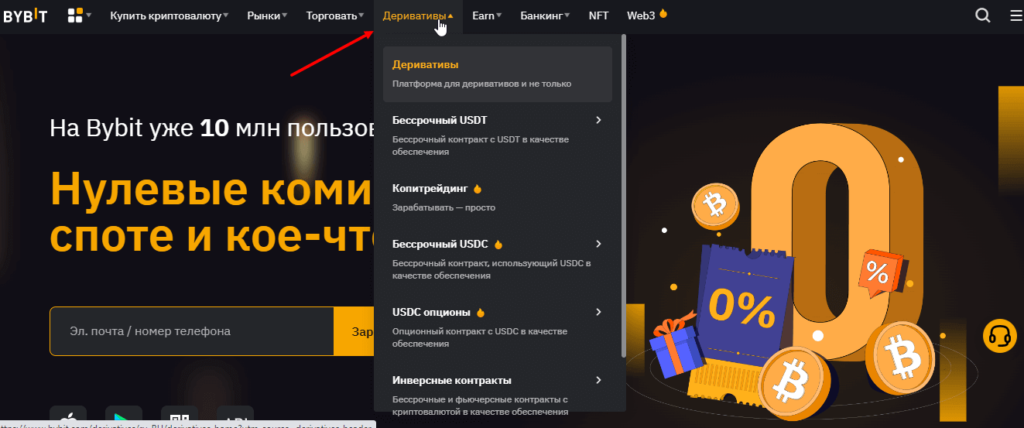Click the email or phone input field

tap(191, 331)
